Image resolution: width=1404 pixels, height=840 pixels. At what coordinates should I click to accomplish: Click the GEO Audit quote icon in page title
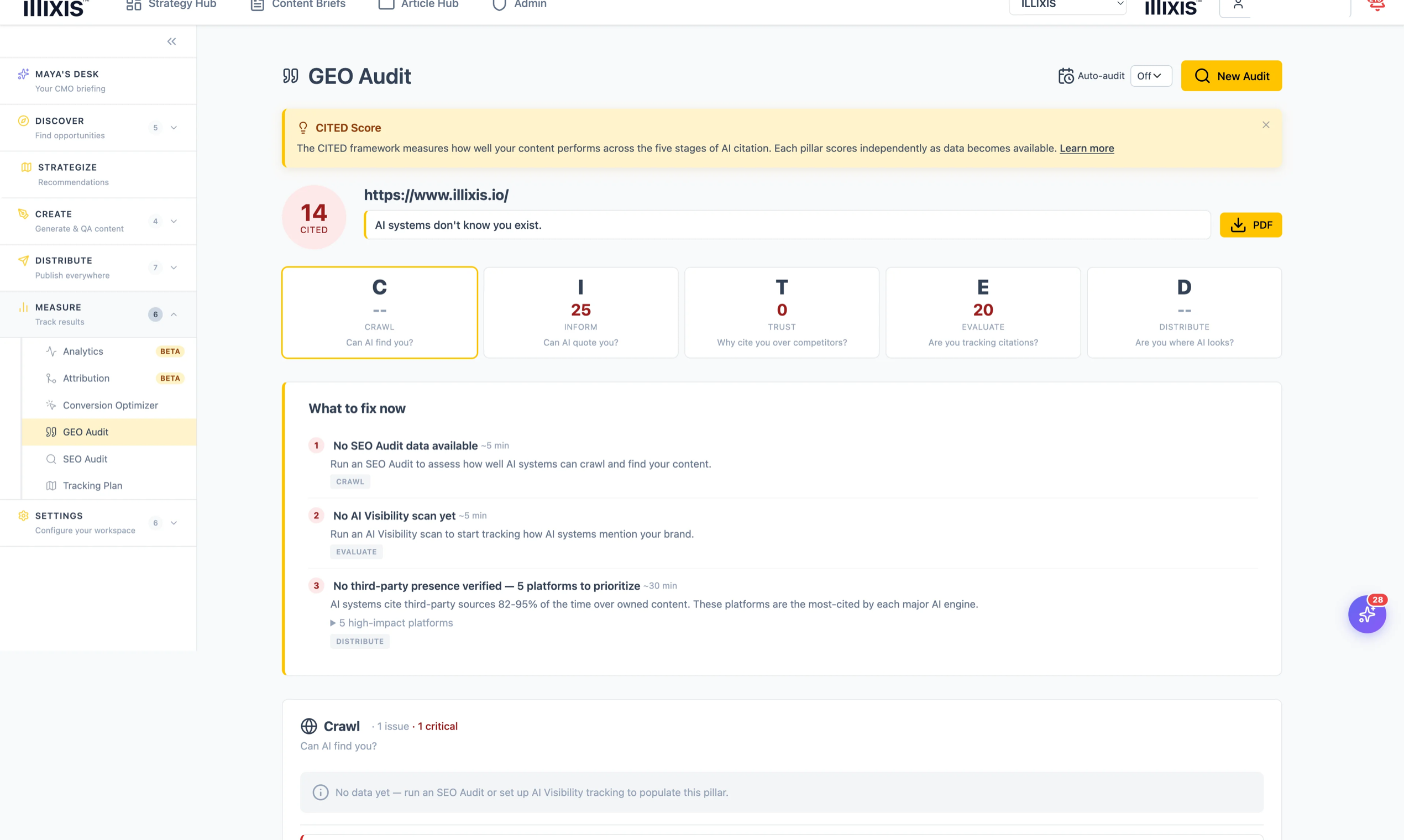pyautogui.click(x=290, y=76)
